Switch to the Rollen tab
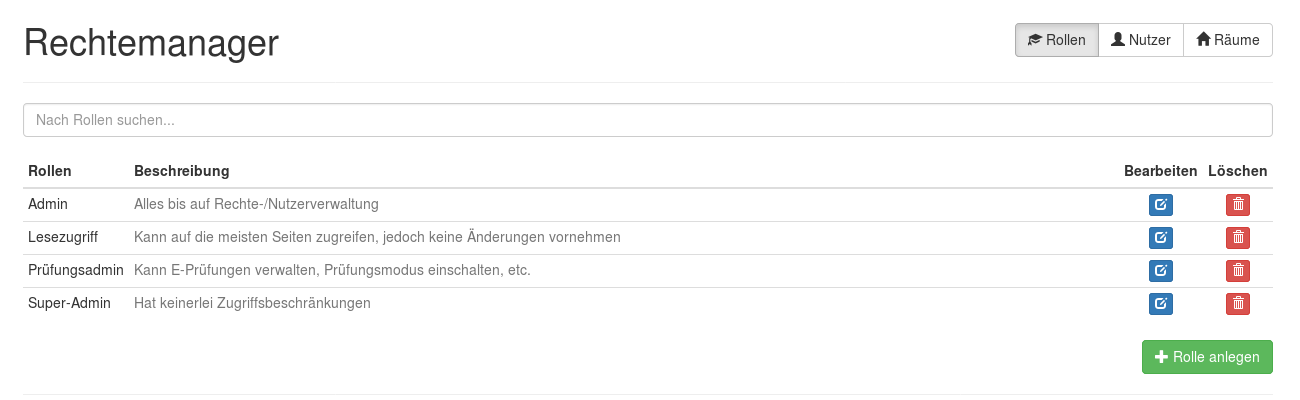Viewport: 1300px width, 400px height. pyautogui.click(x=1056, y=40)
